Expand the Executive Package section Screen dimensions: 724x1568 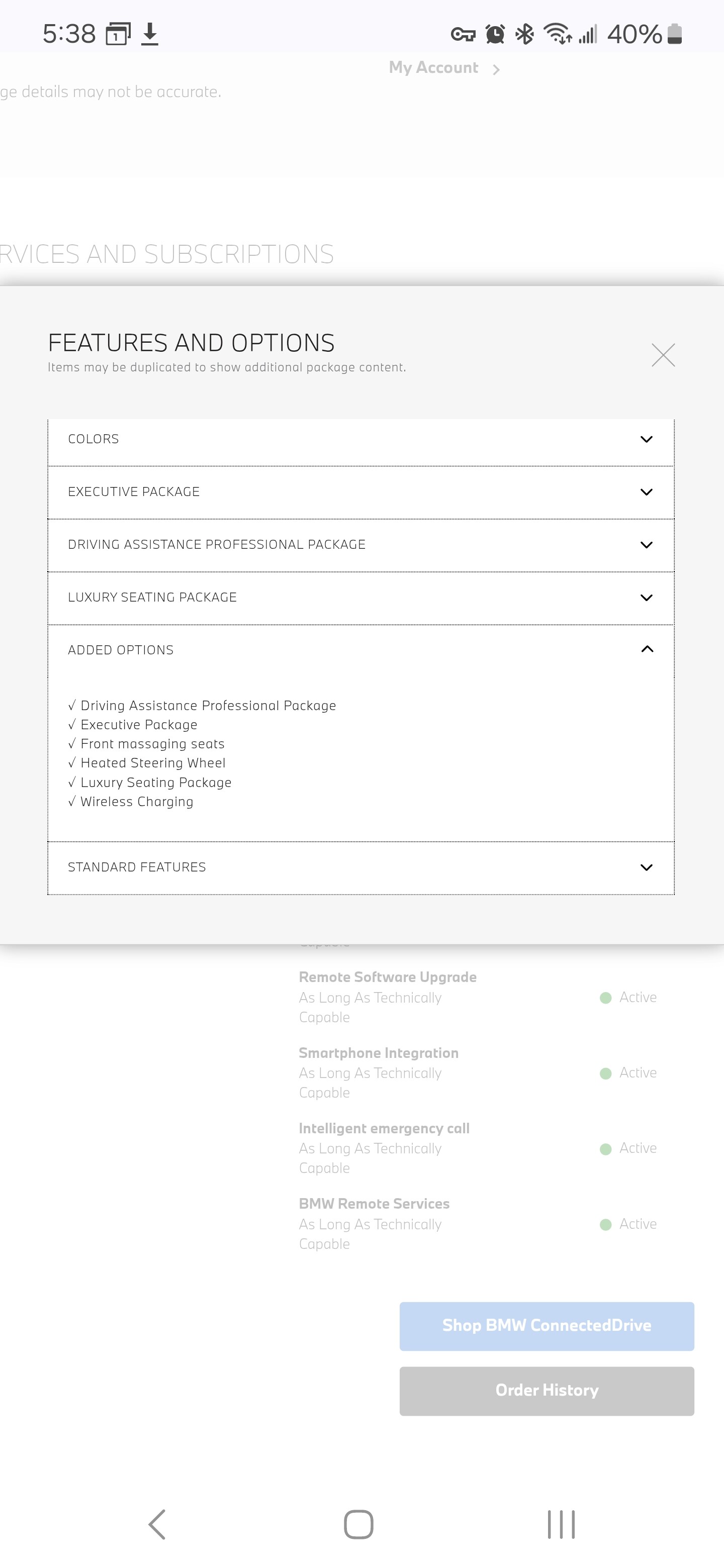point(360,492)
